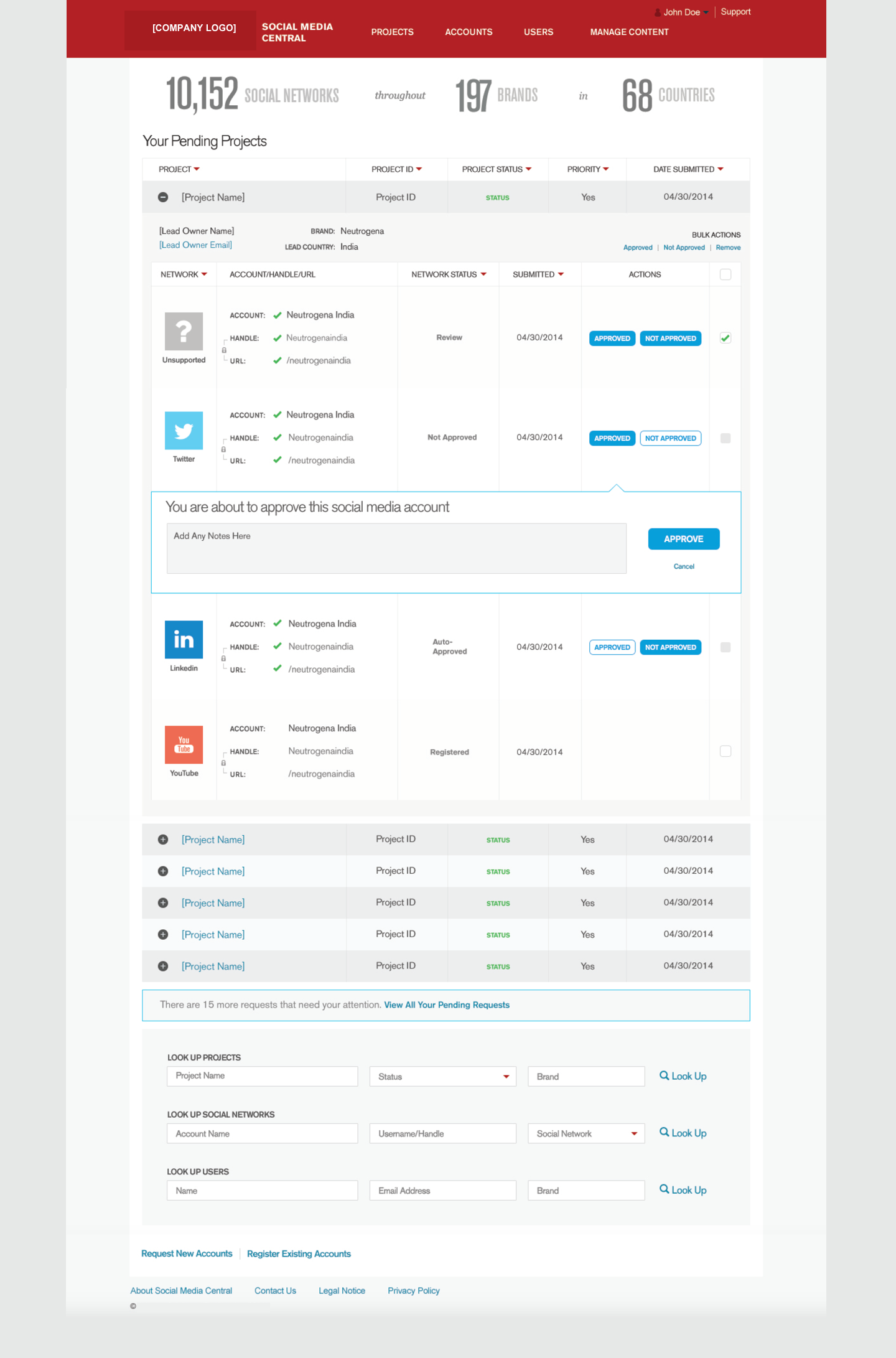
Task: Click lock icon in YouTube row
Action: click(223, 763)
